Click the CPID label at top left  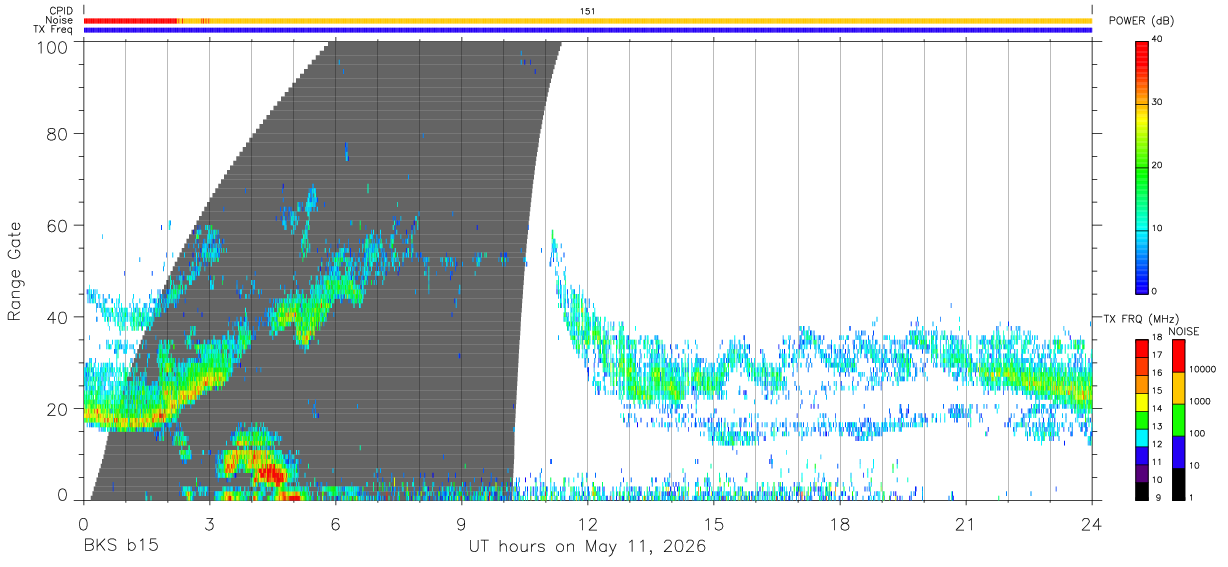click(x=60, y=10)
